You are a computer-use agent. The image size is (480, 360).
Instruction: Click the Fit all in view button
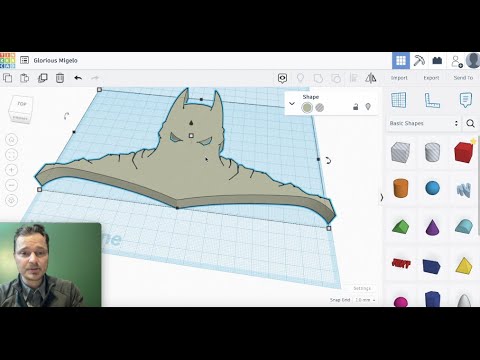12,155
